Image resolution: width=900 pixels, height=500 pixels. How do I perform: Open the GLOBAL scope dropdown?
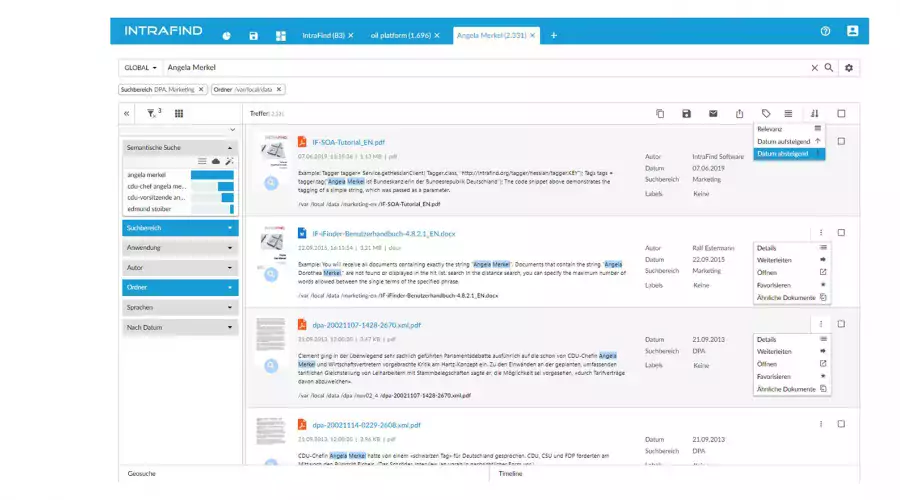pyautogui.click(x=140, y=68)
